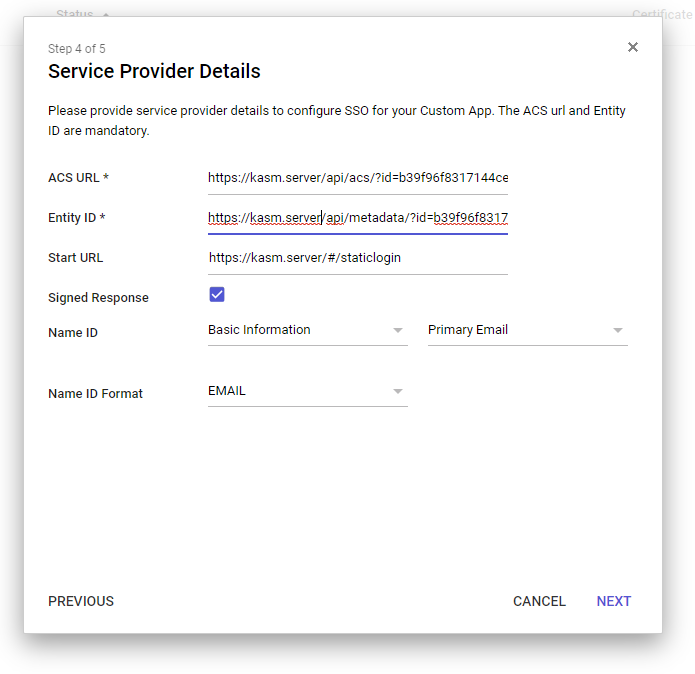Click the Primary Email dropdown arrow

(617, 330)
